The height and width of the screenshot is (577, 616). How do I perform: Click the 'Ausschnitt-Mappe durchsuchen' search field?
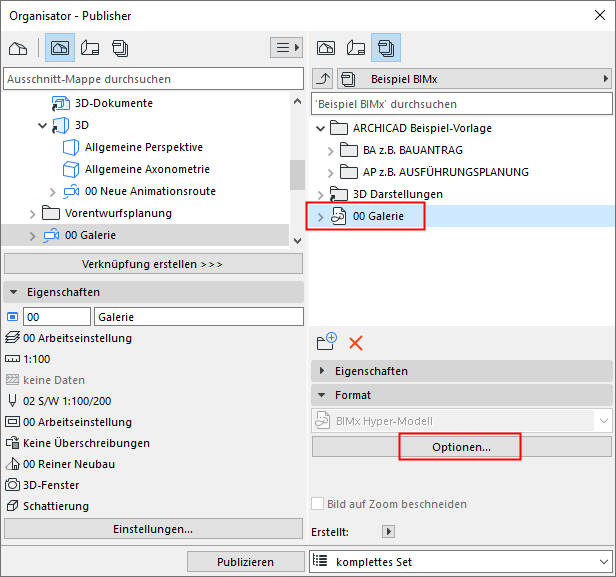[x=153, y=79]
